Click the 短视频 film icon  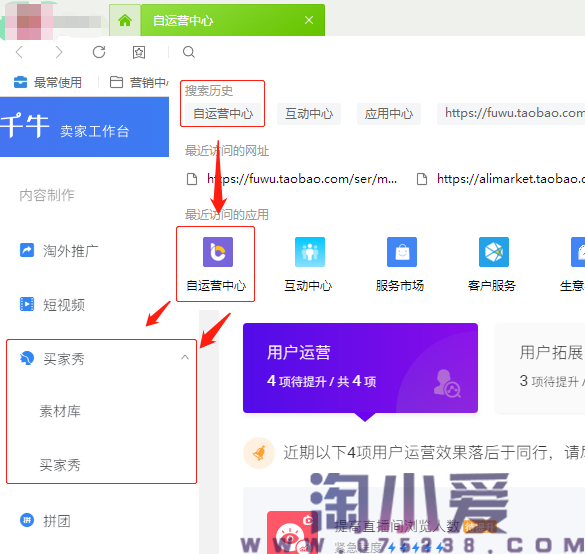pos(27,304)
